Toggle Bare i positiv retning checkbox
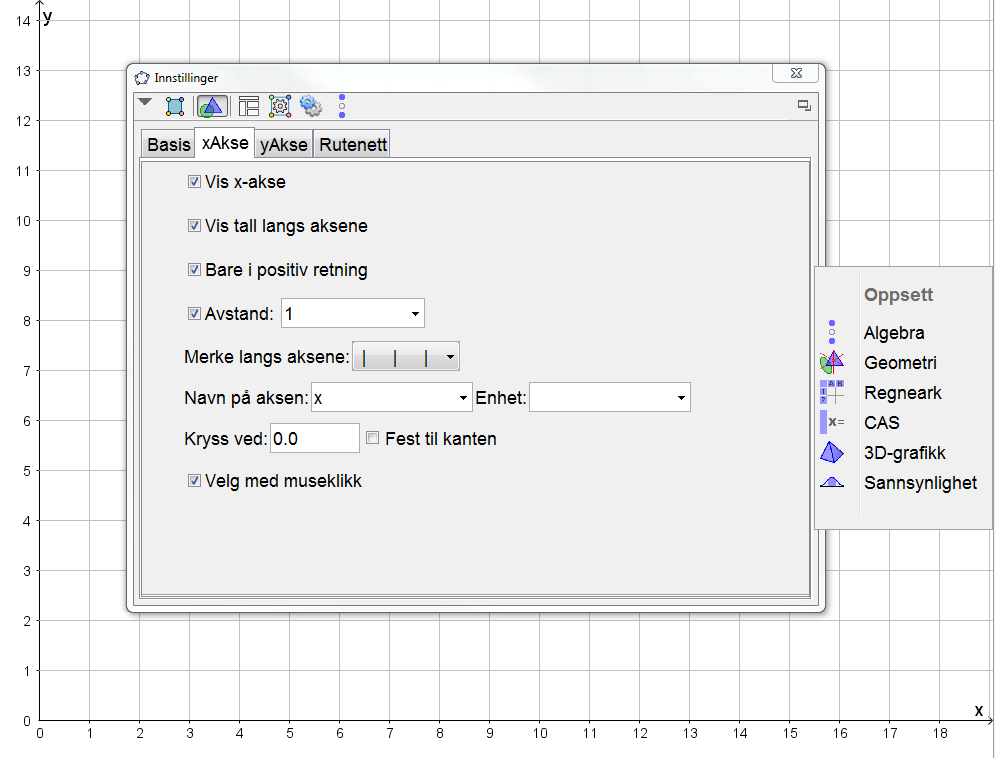Screen dimensions: 995x758 (195, 270)
